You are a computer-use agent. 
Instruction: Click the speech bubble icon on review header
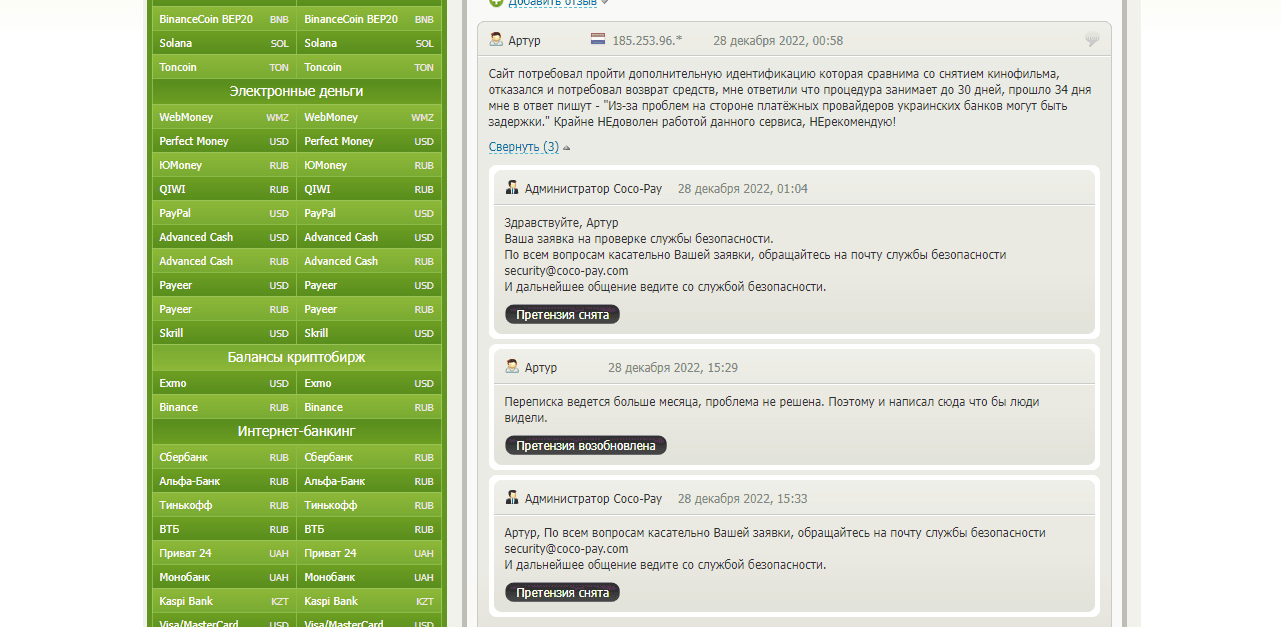point(1092,40)
